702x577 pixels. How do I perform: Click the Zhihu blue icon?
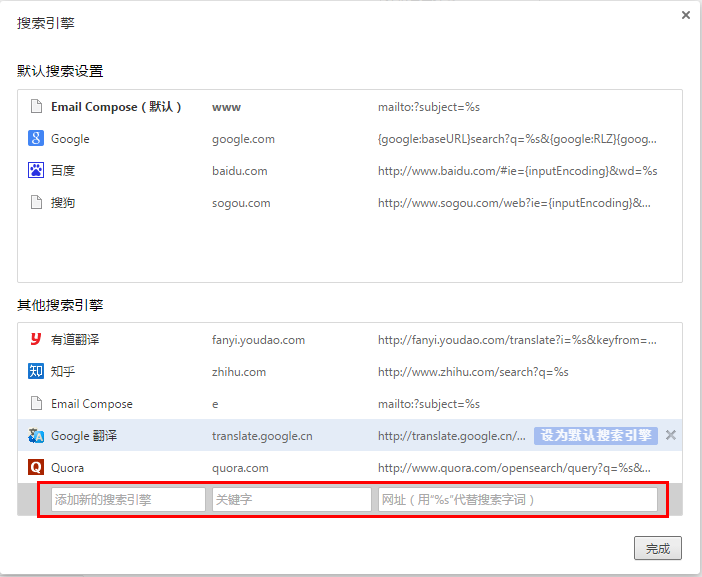(x=36, y=371)
